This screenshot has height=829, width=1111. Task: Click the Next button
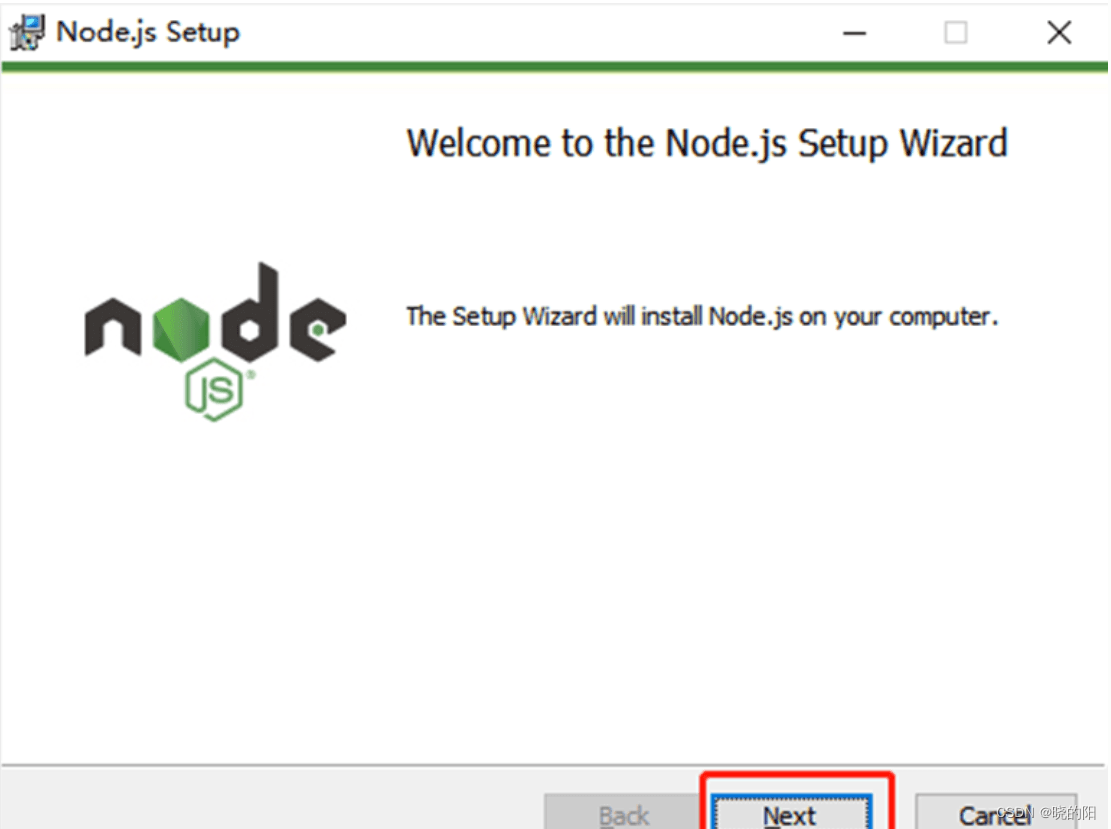pos(791,813)
